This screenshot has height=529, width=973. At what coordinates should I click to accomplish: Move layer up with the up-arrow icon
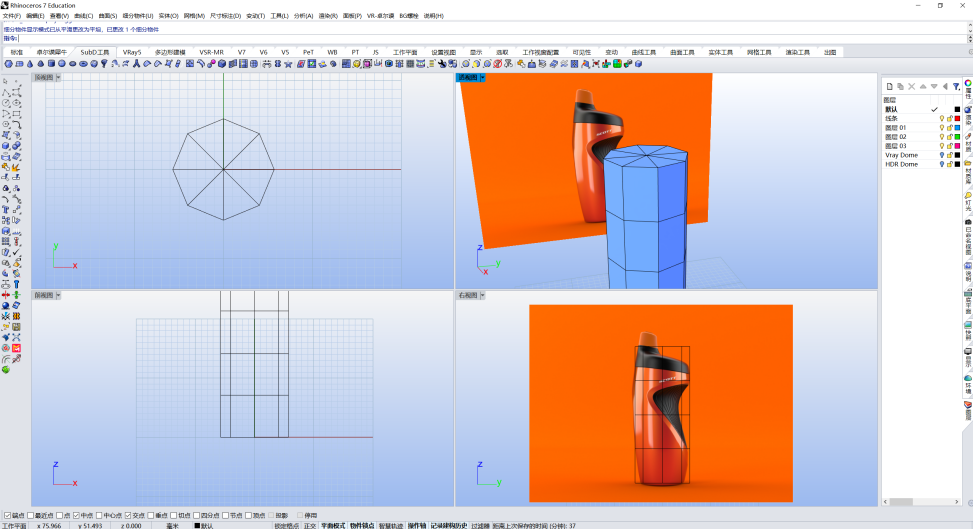[923, 87]
